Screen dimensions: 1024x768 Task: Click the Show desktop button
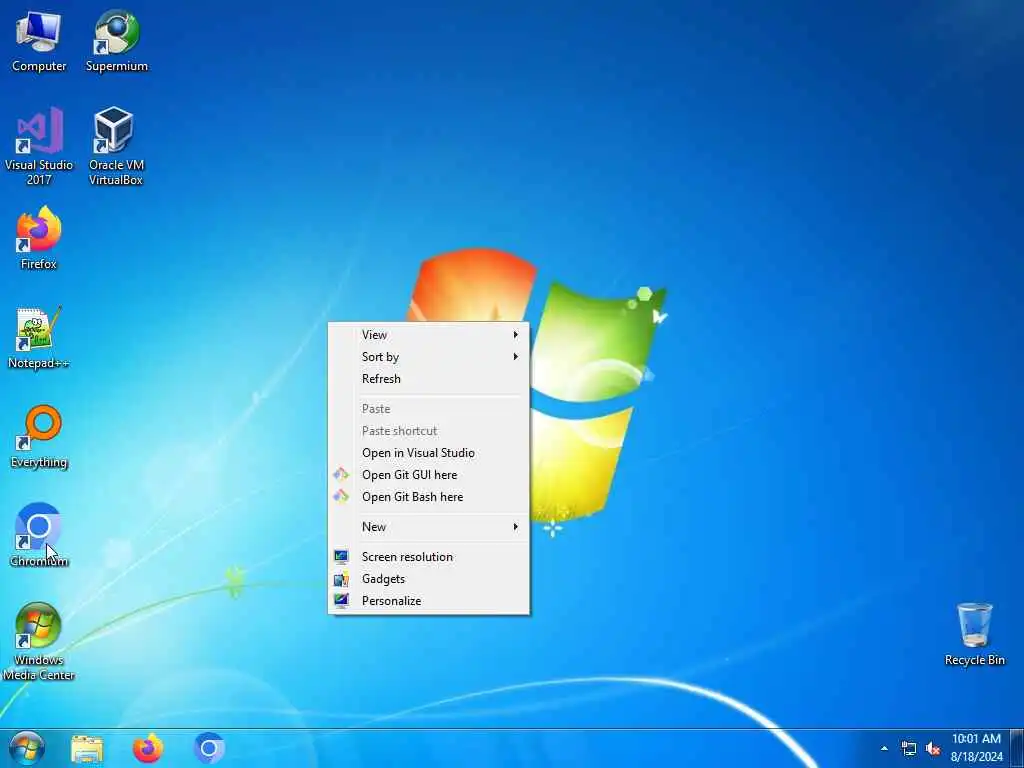coord(1017,748)
